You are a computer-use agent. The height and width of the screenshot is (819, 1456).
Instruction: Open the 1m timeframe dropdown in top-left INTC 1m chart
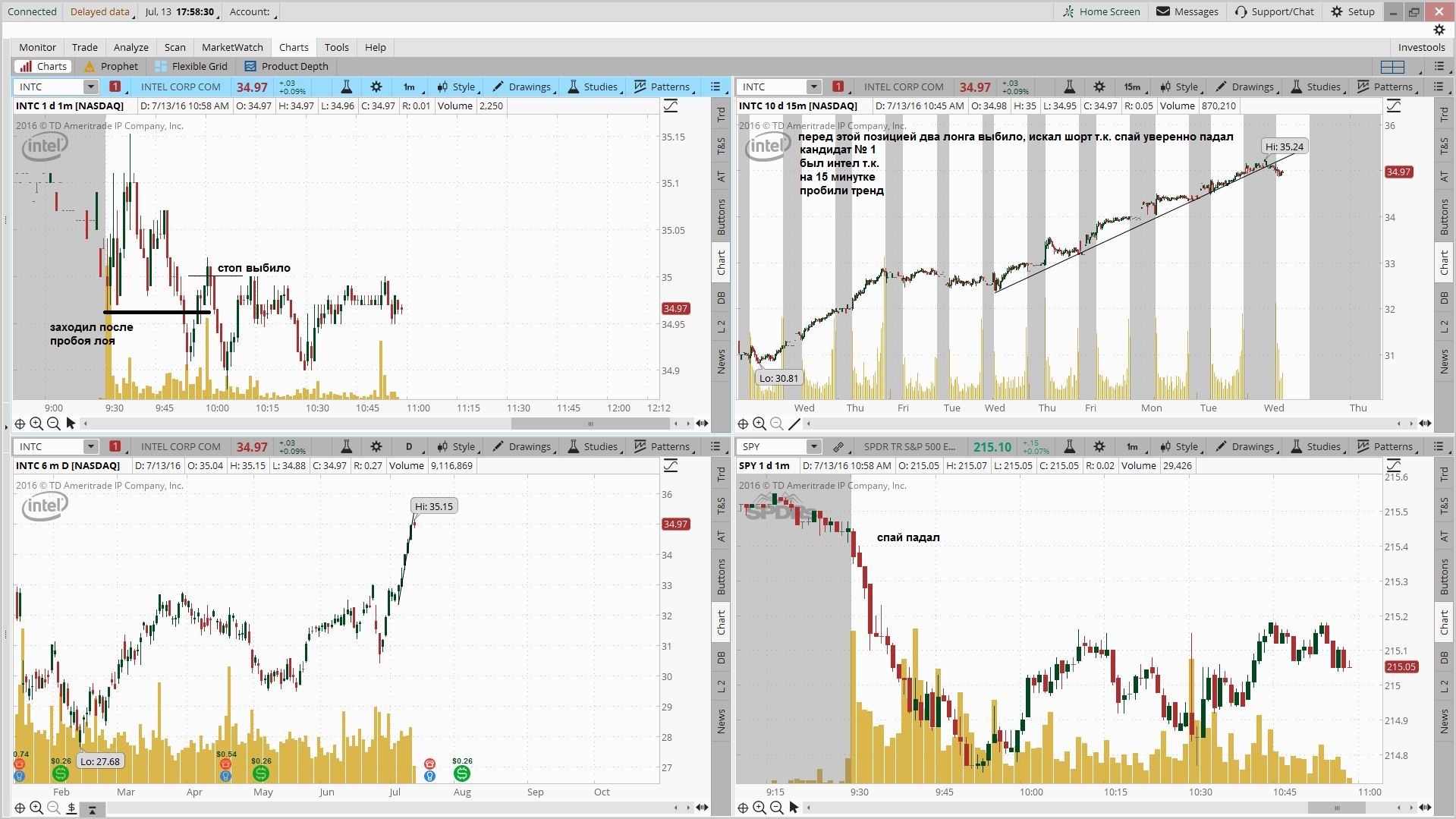[x=410, y=87]
